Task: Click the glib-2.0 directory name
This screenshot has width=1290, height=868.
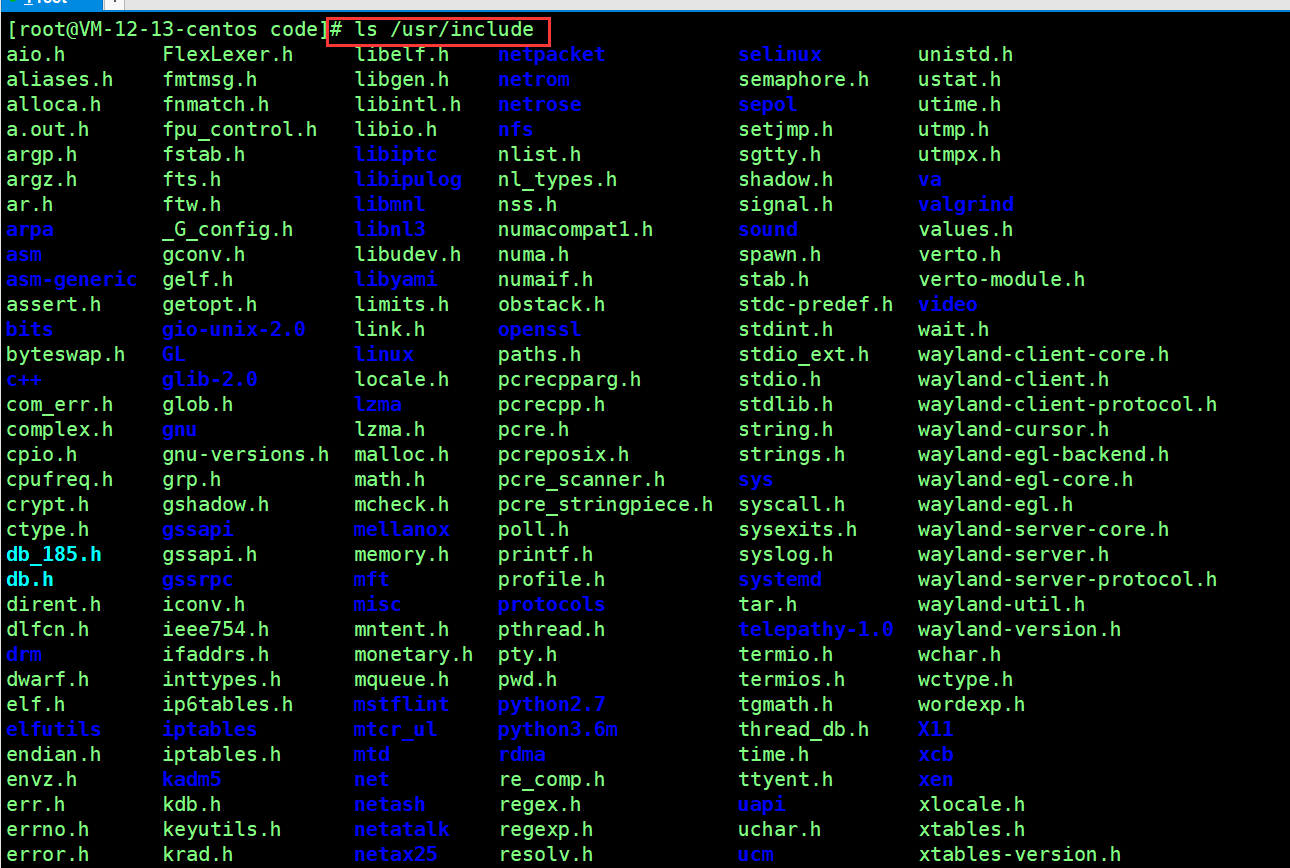Action: [209, 380]
